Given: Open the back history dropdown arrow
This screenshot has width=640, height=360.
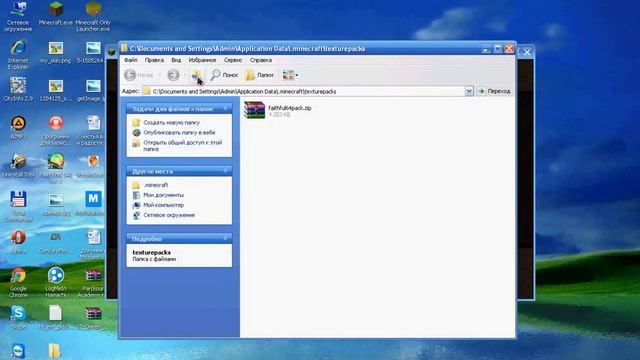Looking at the screenshot, I should point(159,75).
